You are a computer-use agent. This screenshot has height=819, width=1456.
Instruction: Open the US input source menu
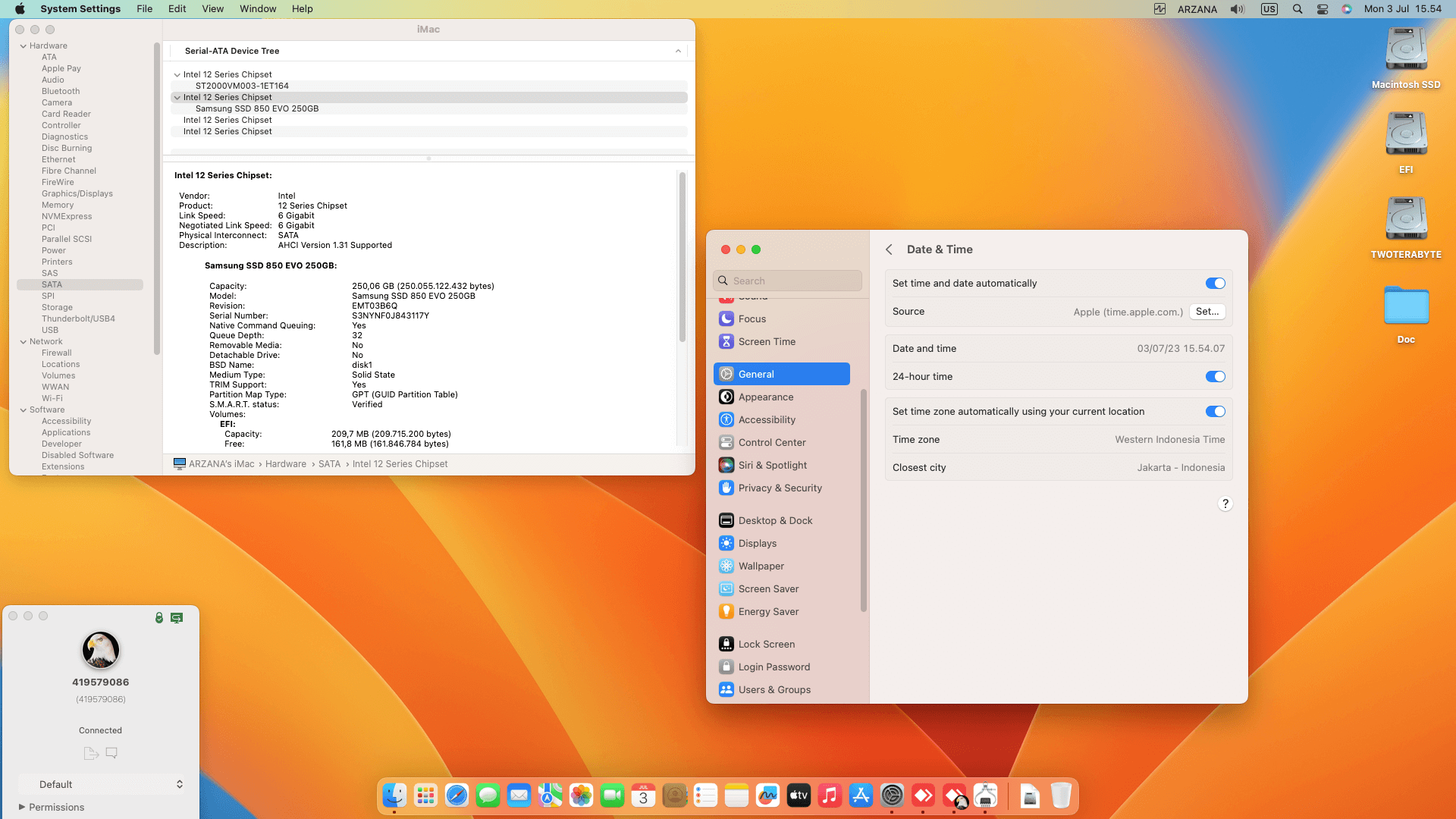1269,9
